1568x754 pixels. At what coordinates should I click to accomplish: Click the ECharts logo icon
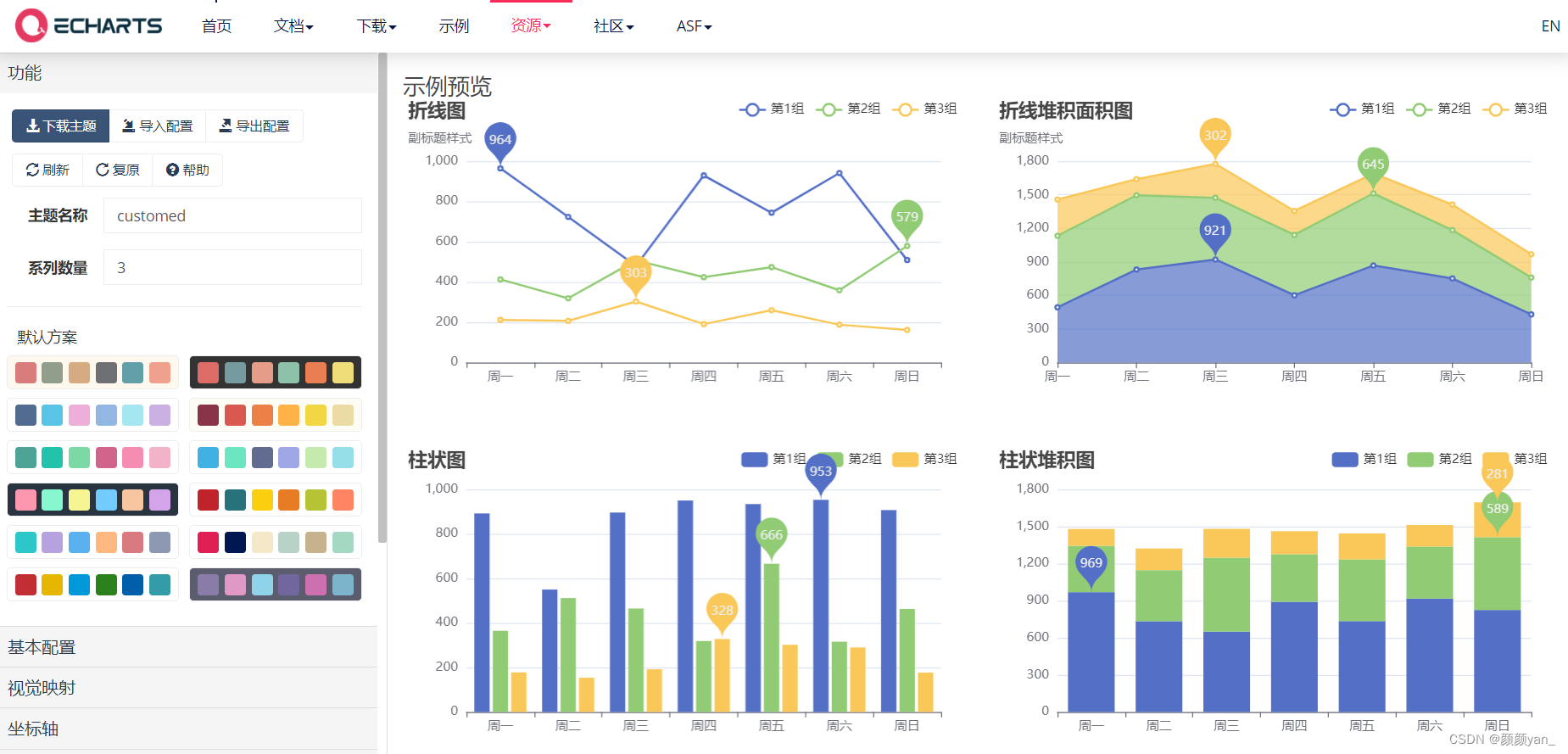(31, 25)
